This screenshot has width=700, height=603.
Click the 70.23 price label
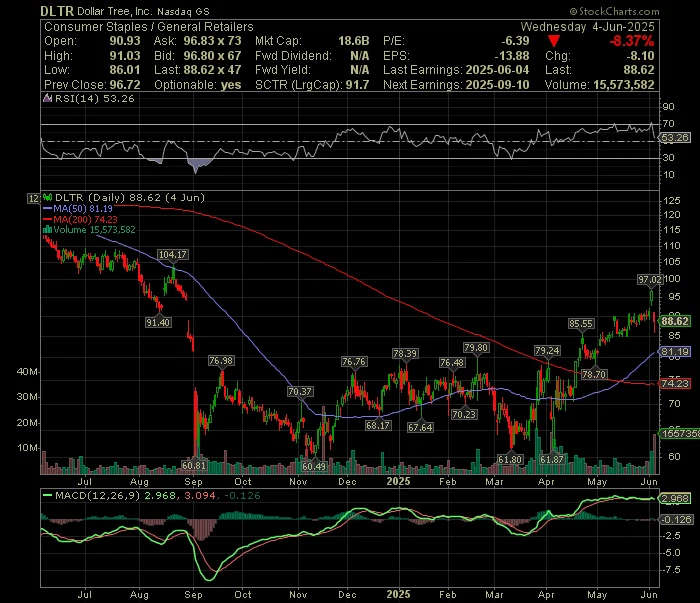[464, 414]
